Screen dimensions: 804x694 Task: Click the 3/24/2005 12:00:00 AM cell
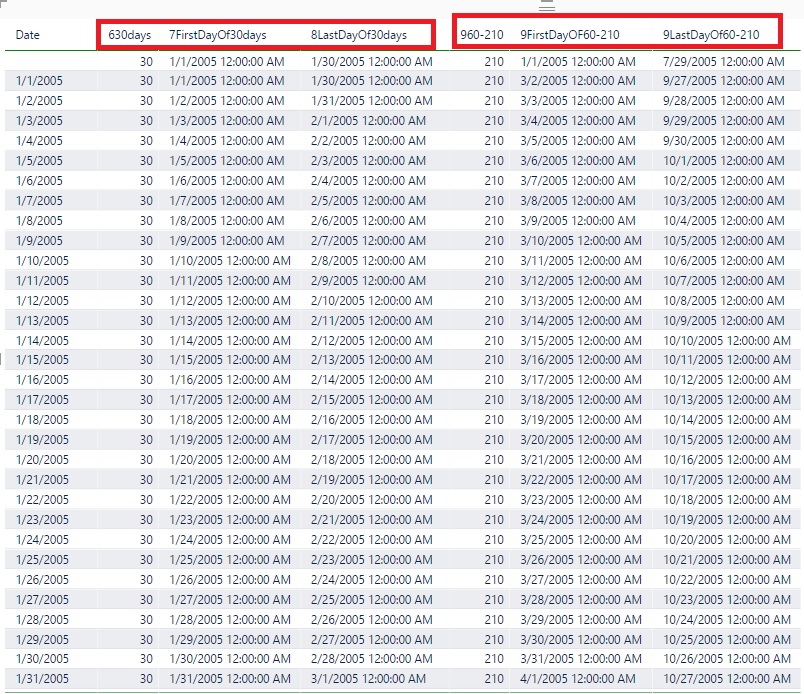581,520
